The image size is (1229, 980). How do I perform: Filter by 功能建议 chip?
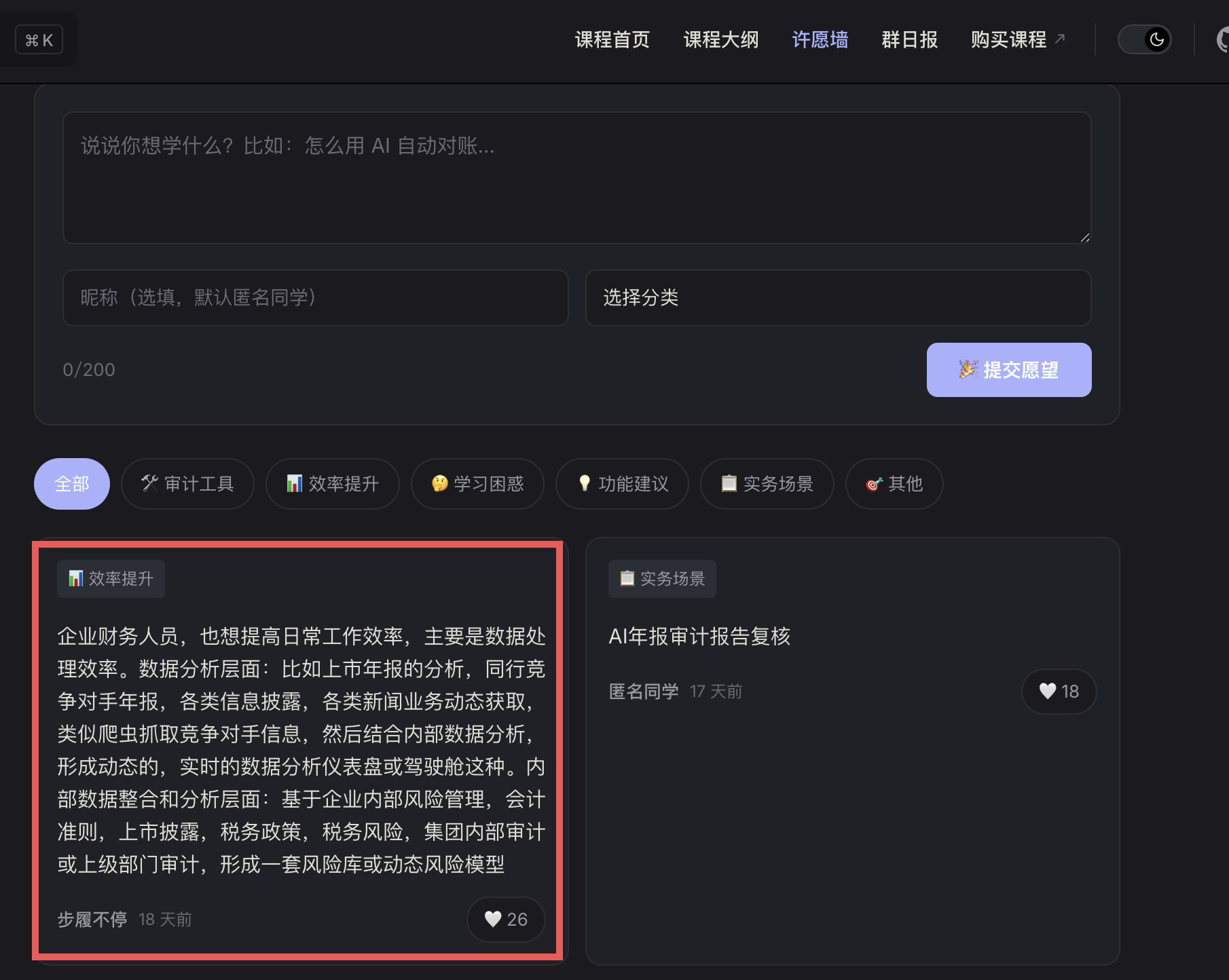point(622,484)
